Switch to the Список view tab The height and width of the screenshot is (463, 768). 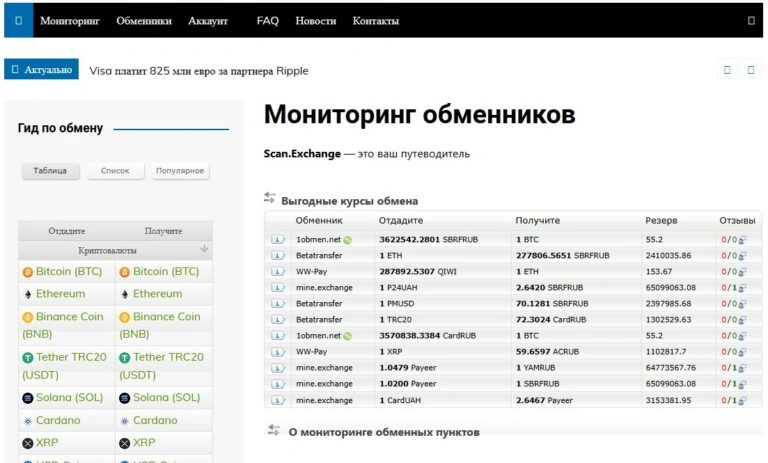115,171
